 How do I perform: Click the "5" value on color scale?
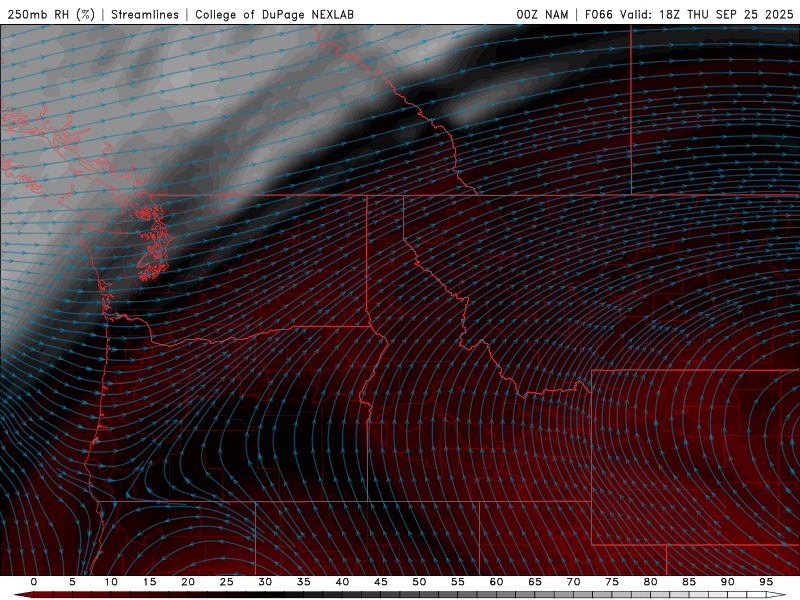pyautogui.click(x=72, y=582)
